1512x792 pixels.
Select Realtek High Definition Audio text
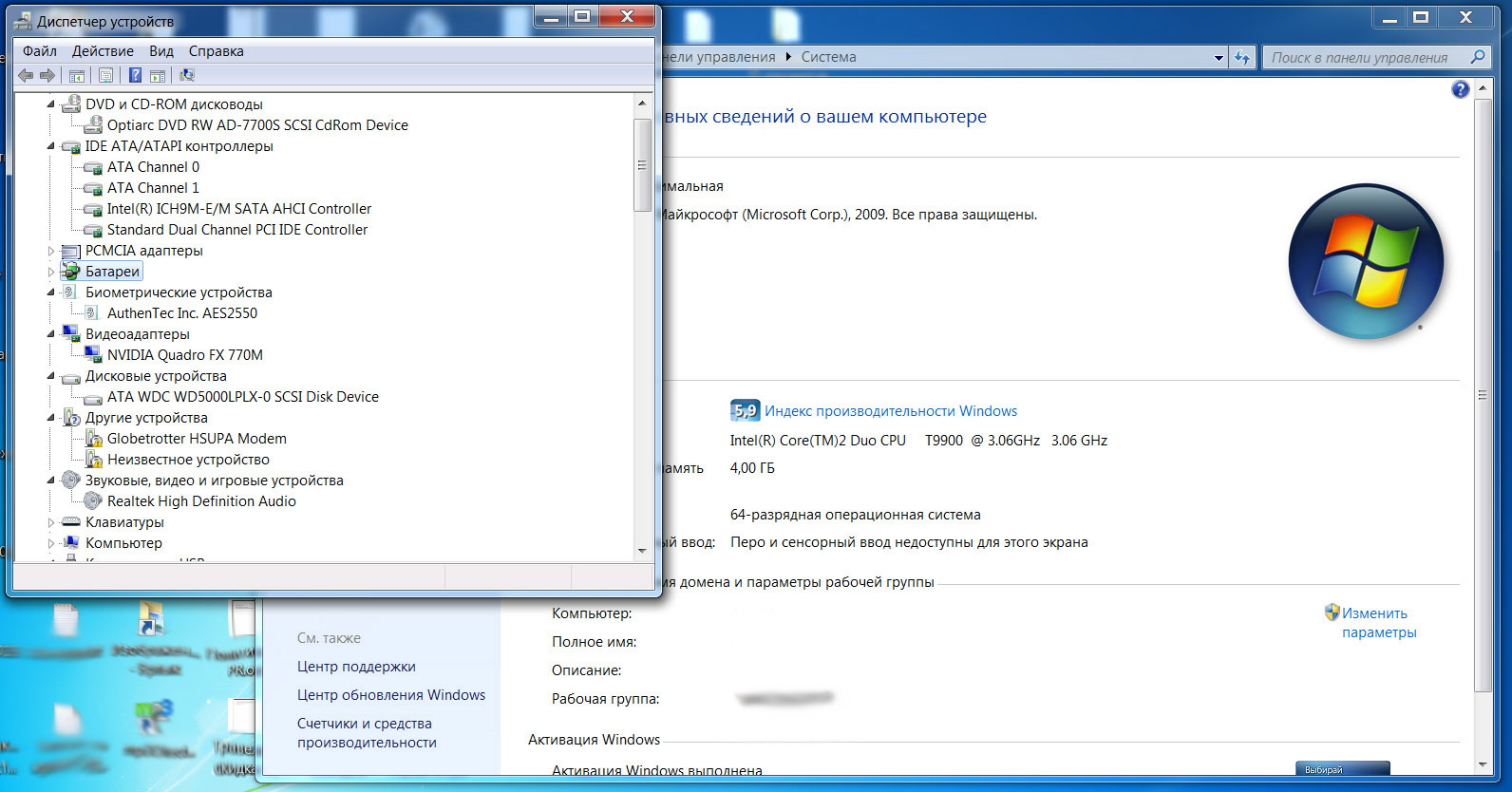(201, 501)
